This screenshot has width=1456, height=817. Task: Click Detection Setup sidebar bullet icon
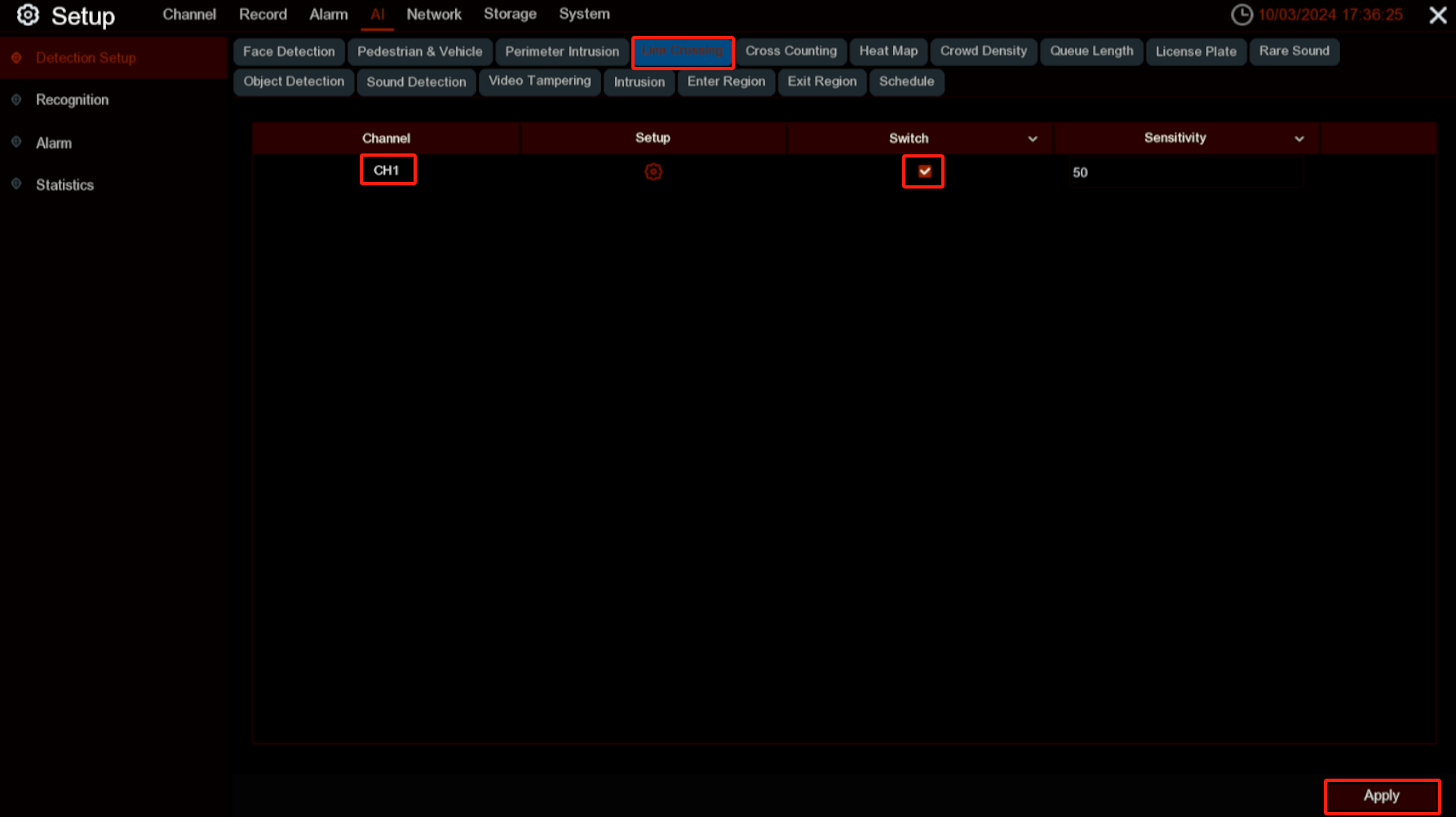tap(16, 58)
